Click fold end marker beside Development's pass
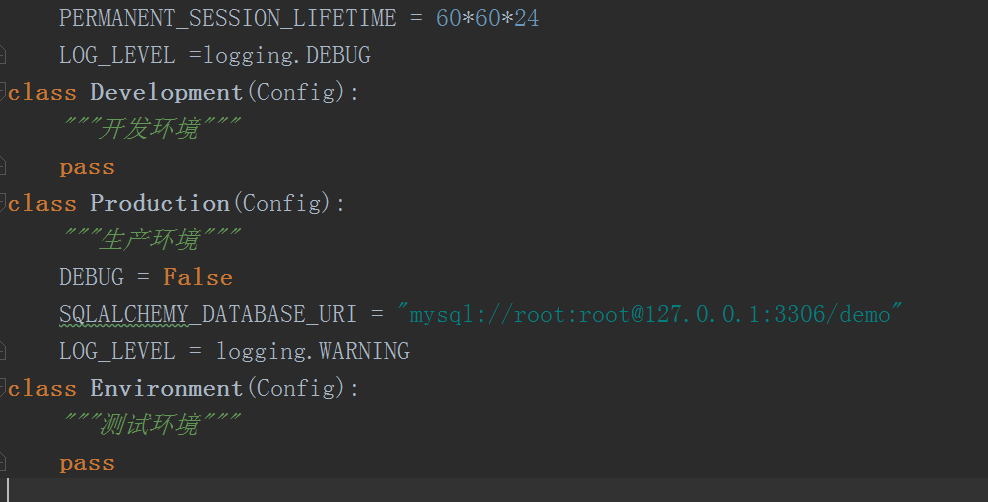Image resolution: width=988 pixels, height=502 pixels. pos(3,166)
